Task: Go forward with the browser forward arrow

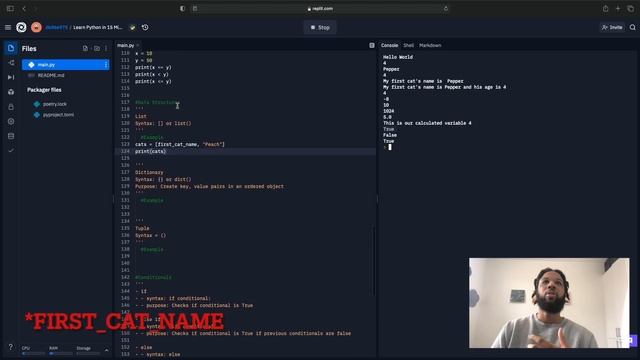Action: pyautogui.click(x=36, y=9)
